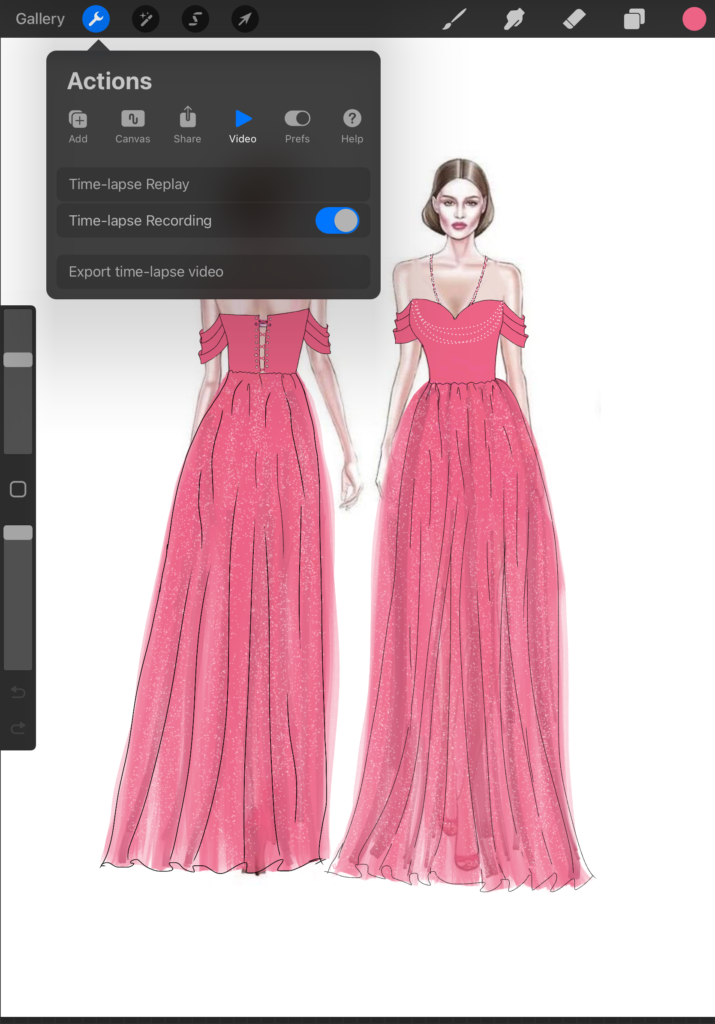The height and width of the screenshot is (1024, 715).
Task: Return to the Gallery
Action: [40, 19]
